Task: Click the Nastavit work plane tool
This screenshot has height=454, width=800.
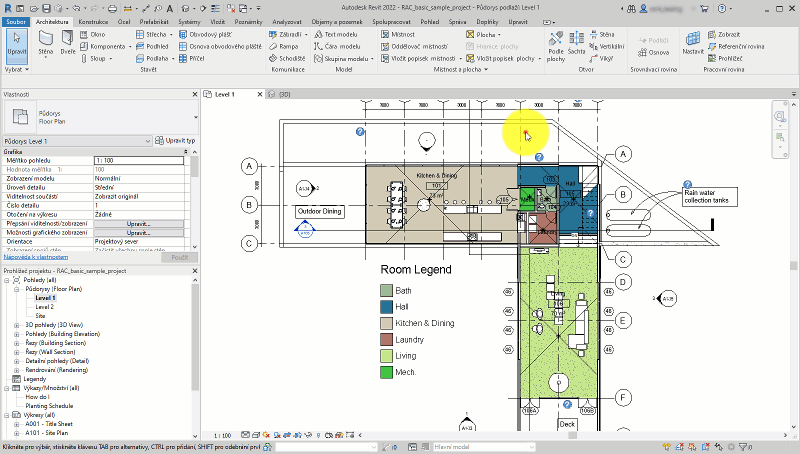Action: (x=693, y=43)
